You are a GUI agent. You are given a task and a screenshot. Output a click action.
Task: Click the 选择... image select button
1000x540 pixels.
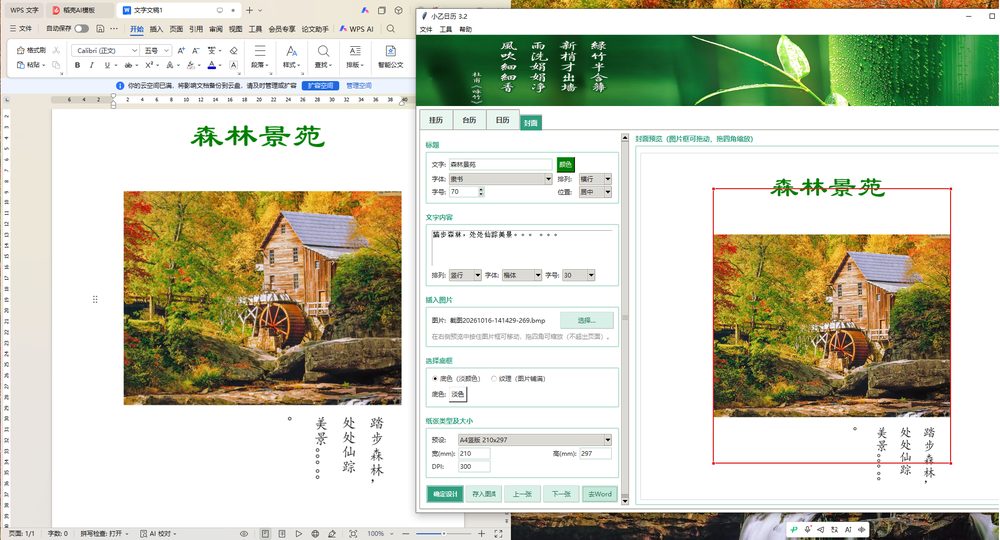pos(587,320)
